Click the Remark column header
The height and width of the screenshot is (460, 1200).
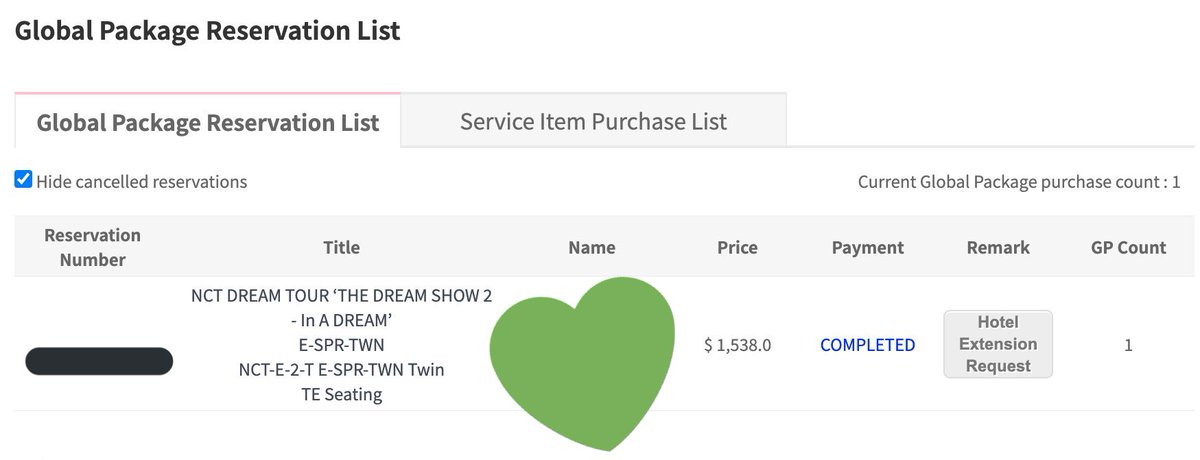(998, 247)
